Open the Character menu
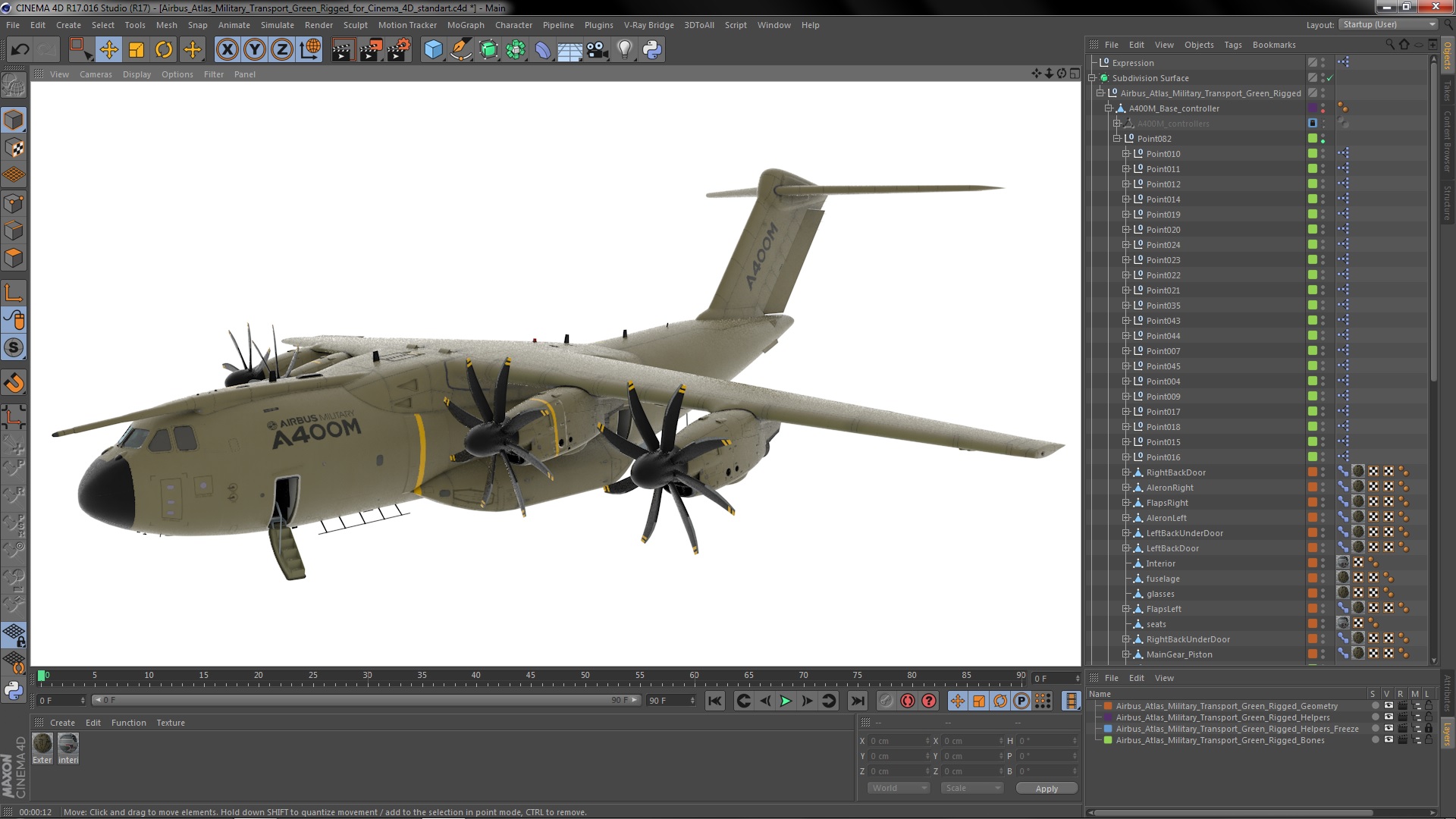 click(513, 25)
